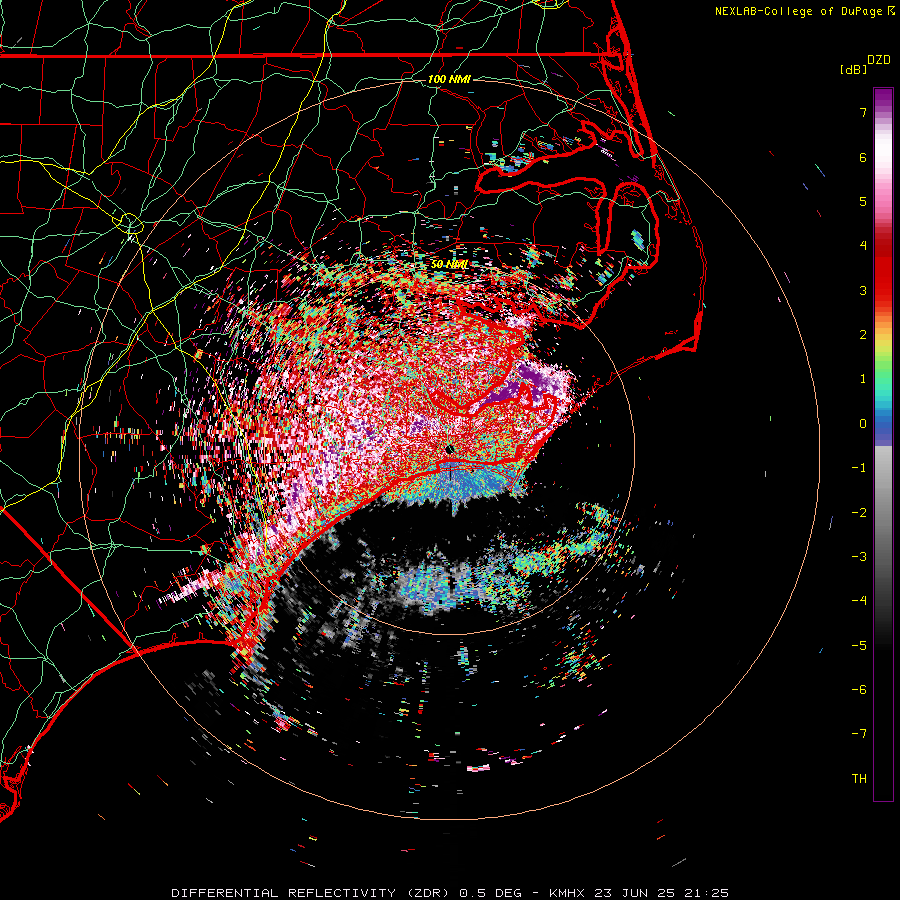Click the 2 tick label on the scale

click(x=863, y=335)
